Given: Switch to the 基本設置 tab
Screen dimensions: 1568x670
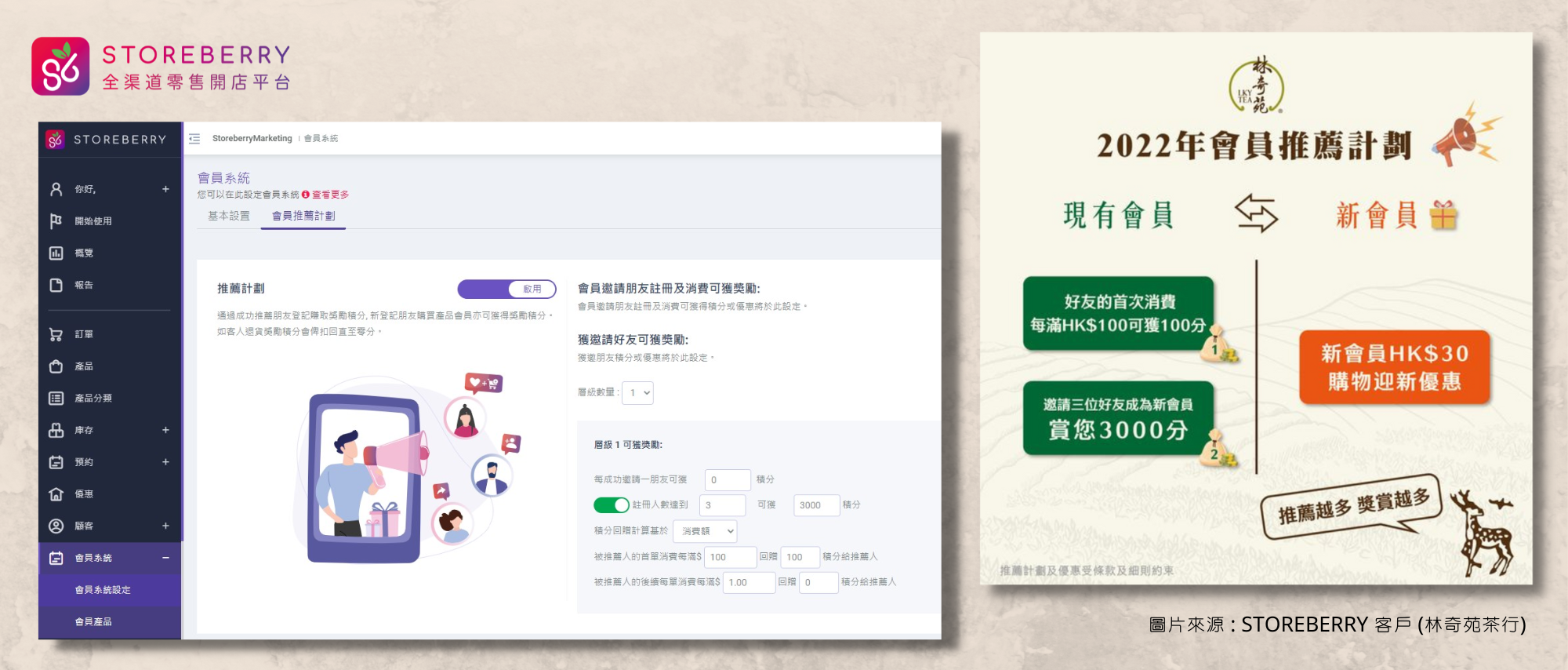Looking at the screenshot, I should 229,216.
